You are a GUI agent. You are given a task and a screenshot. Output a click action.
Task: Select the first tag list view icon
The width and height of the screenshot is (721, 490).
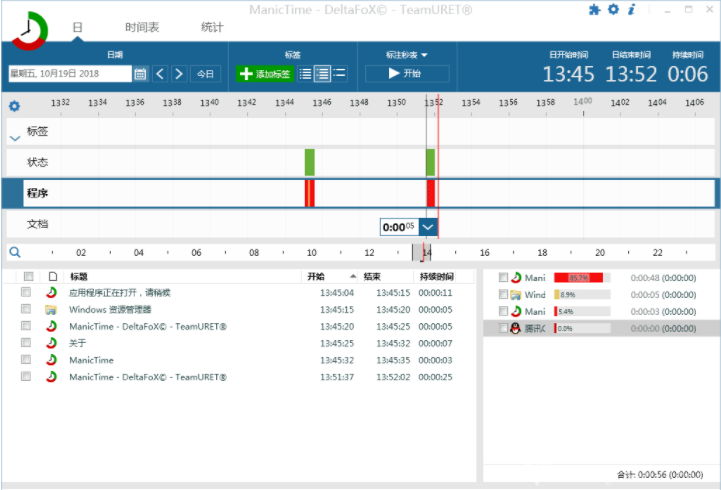(305, 74)
